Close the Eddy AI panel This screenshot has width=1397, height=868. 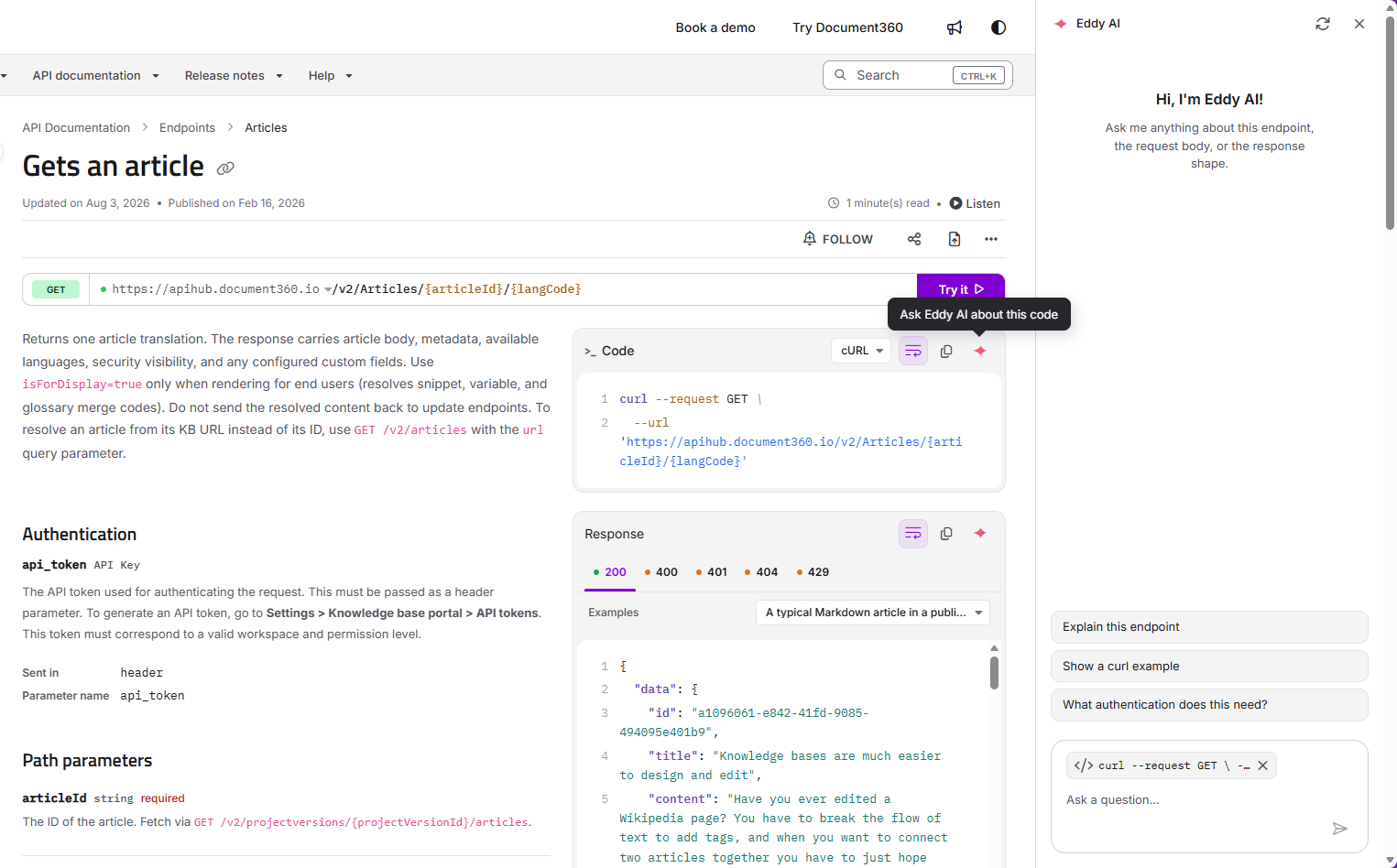[1359, 24]
